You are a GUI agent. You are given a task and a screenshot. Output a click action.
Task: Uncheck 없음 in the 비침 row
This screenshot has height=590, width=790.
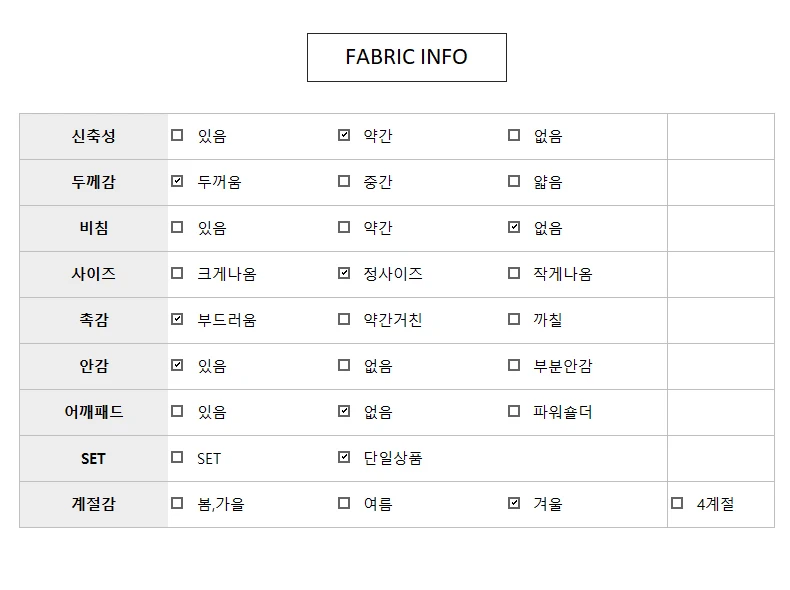pyautogui.click(x=514, y=227)
